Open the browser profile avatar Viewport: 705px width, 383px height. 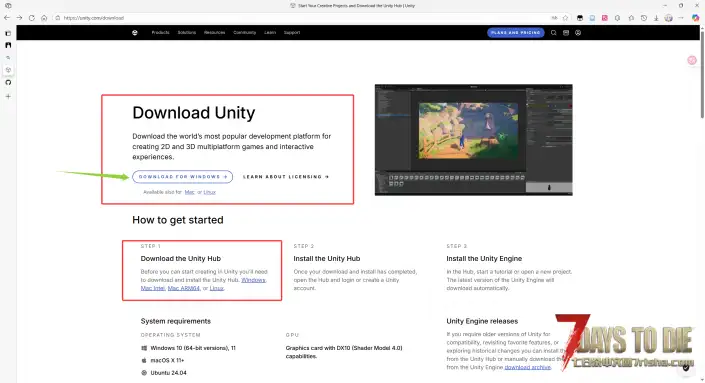tap(669, 18)
